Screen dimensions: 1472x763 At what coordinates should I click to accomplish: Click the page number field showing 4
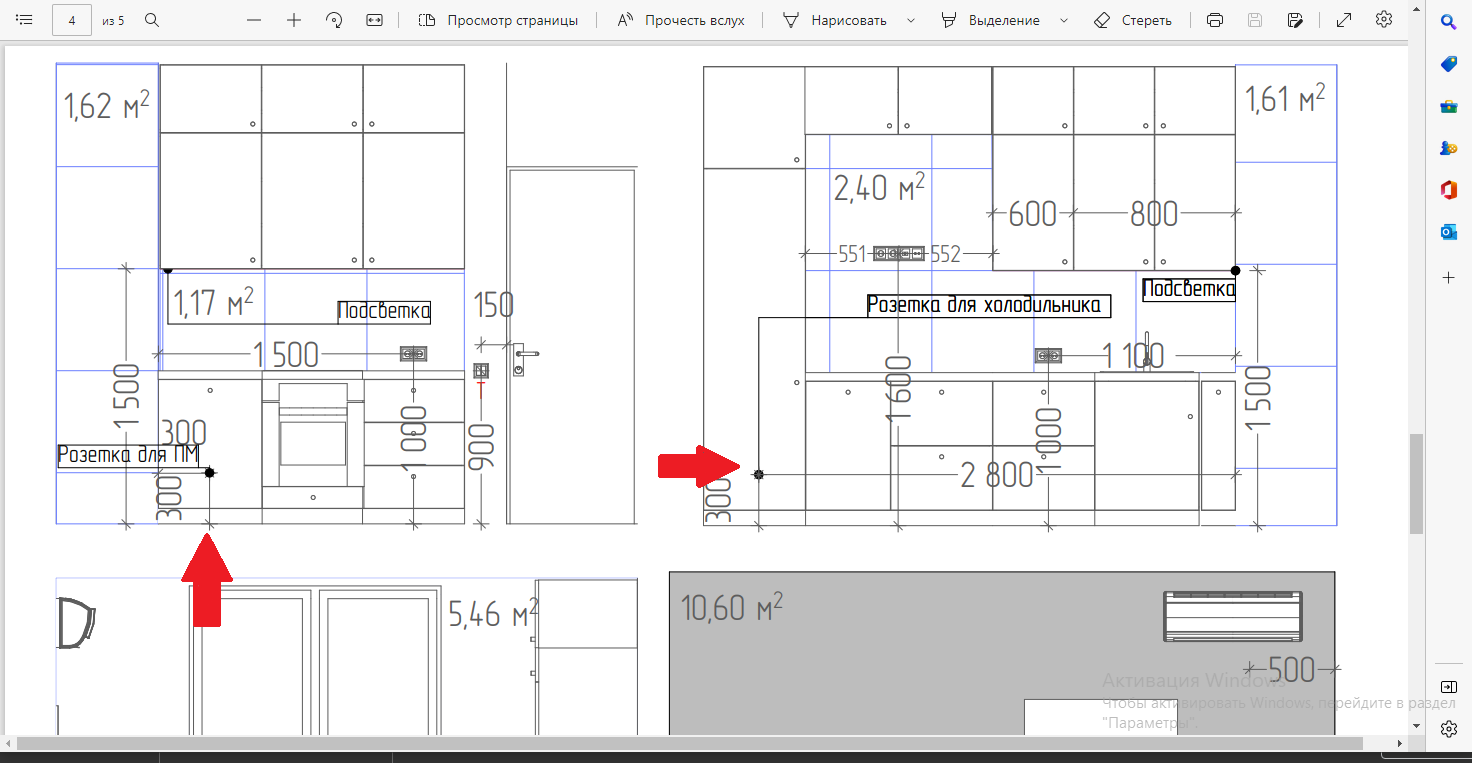pos(72,20)
